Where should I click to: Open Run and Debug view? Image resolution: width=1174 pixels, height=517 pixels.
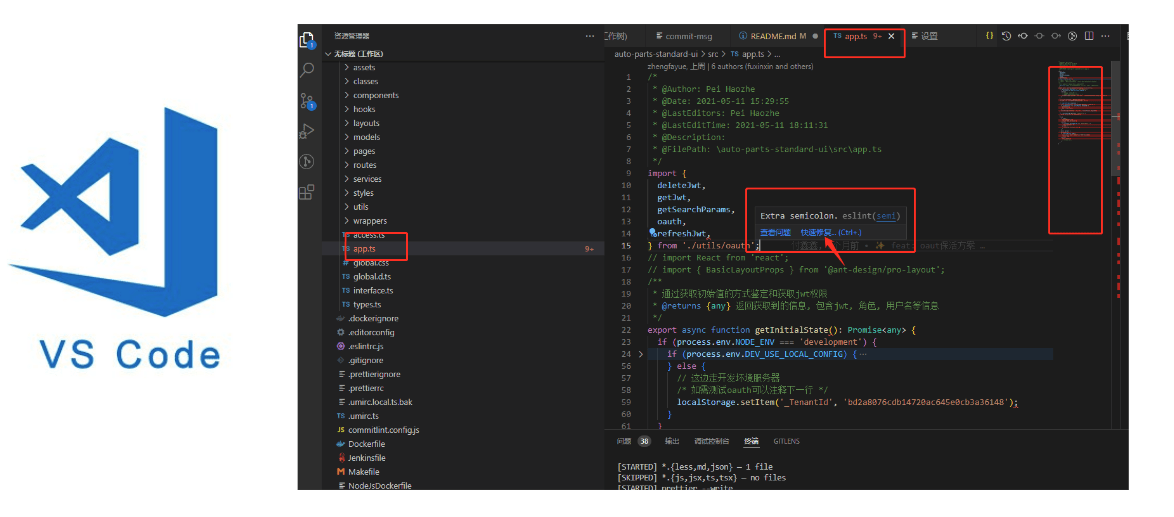pos(306,132)
